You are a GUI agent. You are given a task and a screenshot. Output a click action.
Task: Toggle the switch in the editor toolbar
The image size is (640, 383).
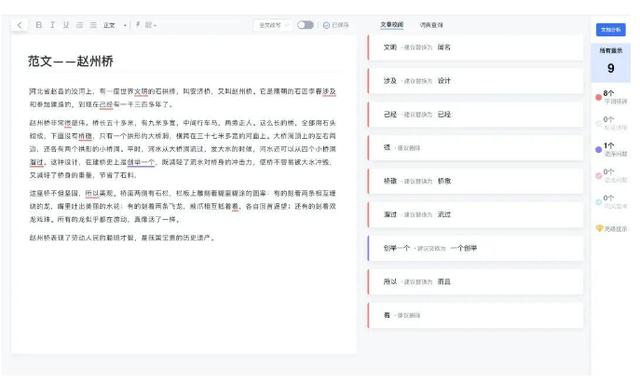[305, 25]
